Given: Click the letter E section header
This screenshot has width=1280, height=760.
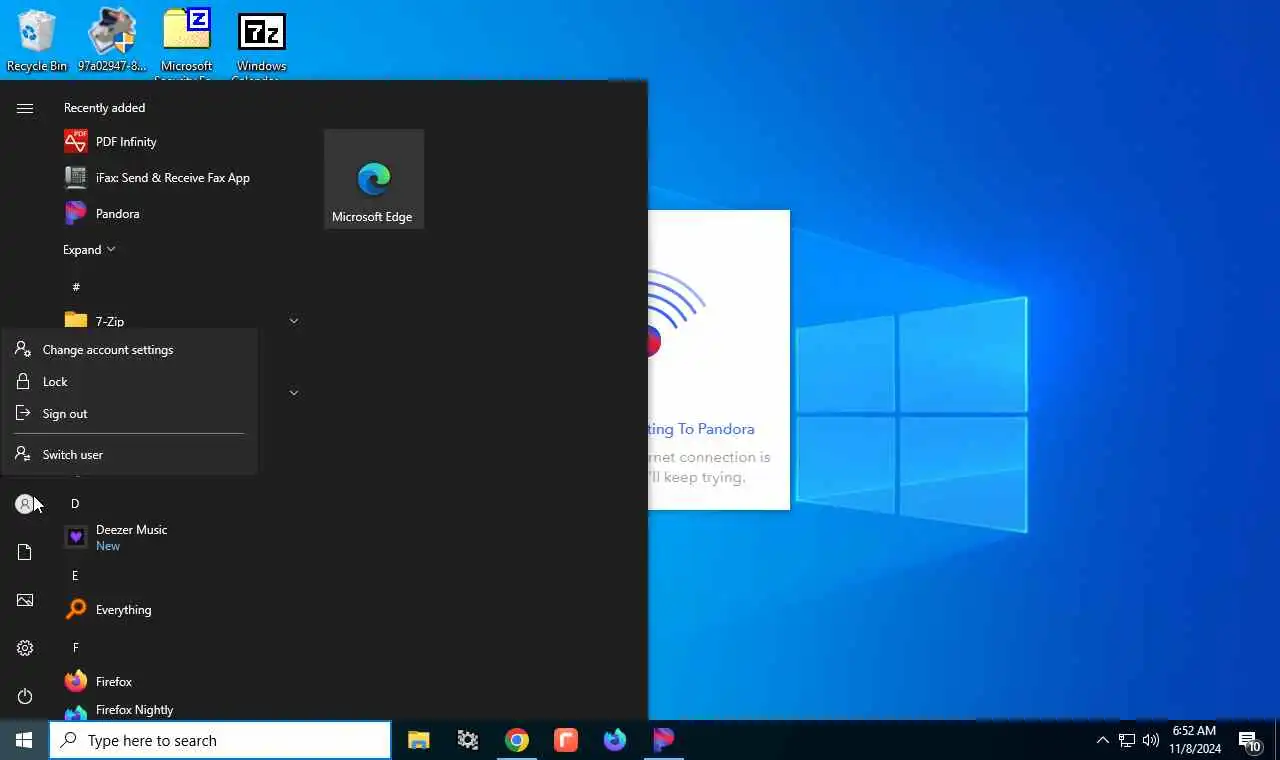Looking at the screenshot, I should pos(75,576).
